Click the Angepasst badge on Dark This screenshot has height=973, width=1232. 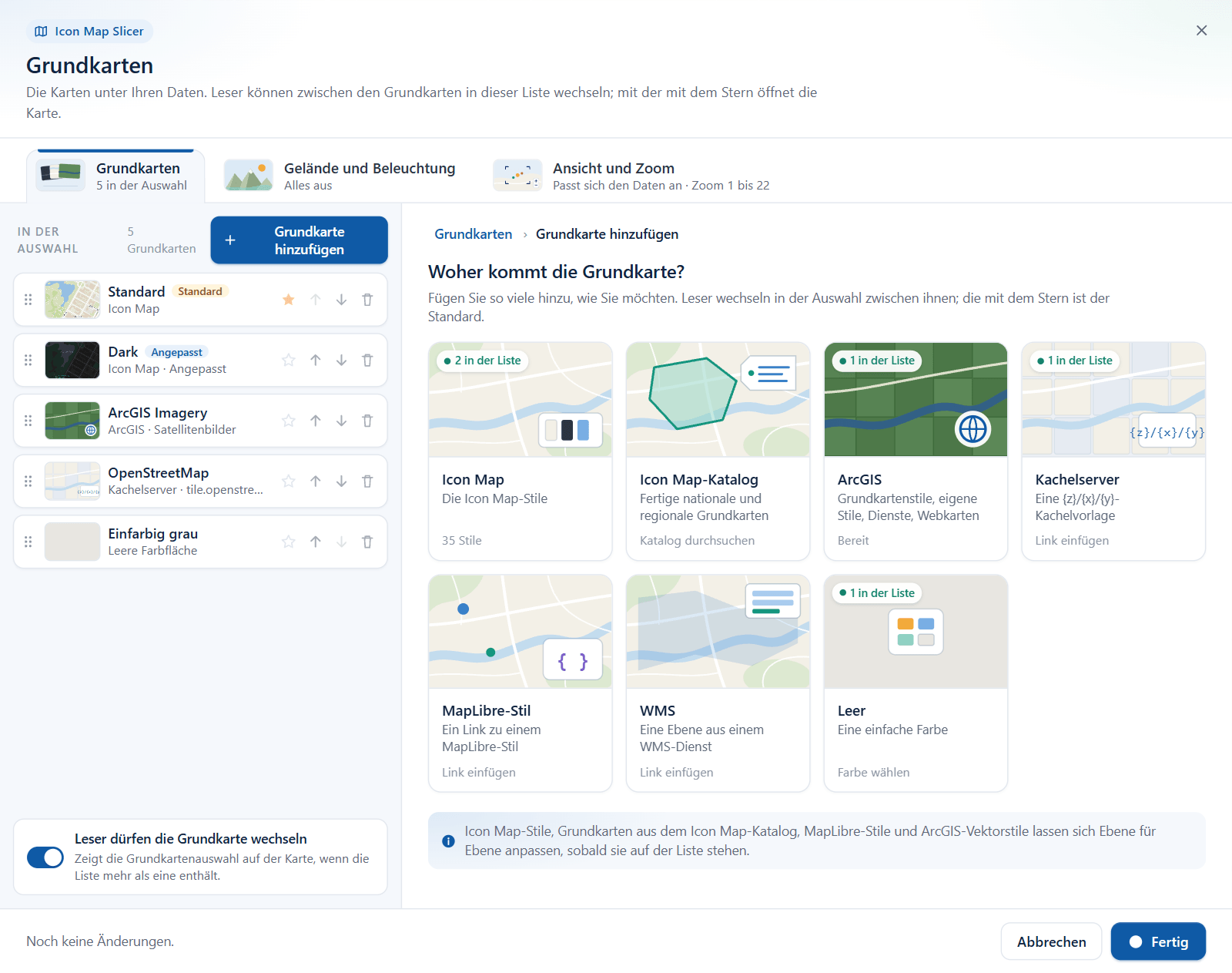click(x=177, y=352)
